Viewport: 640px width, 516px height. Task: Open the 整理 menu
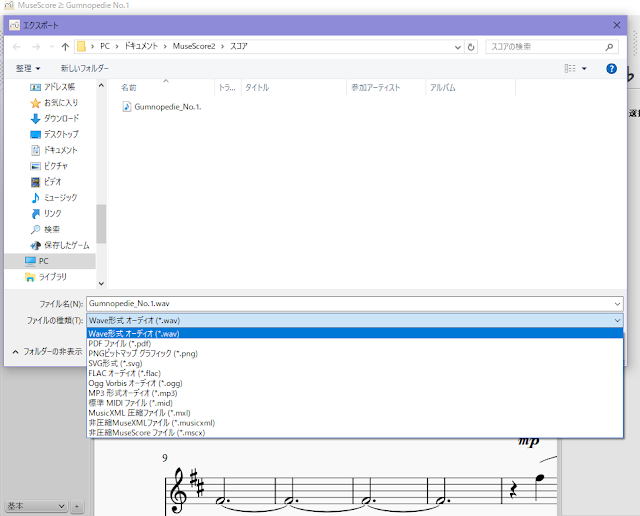tap(28, 68)
